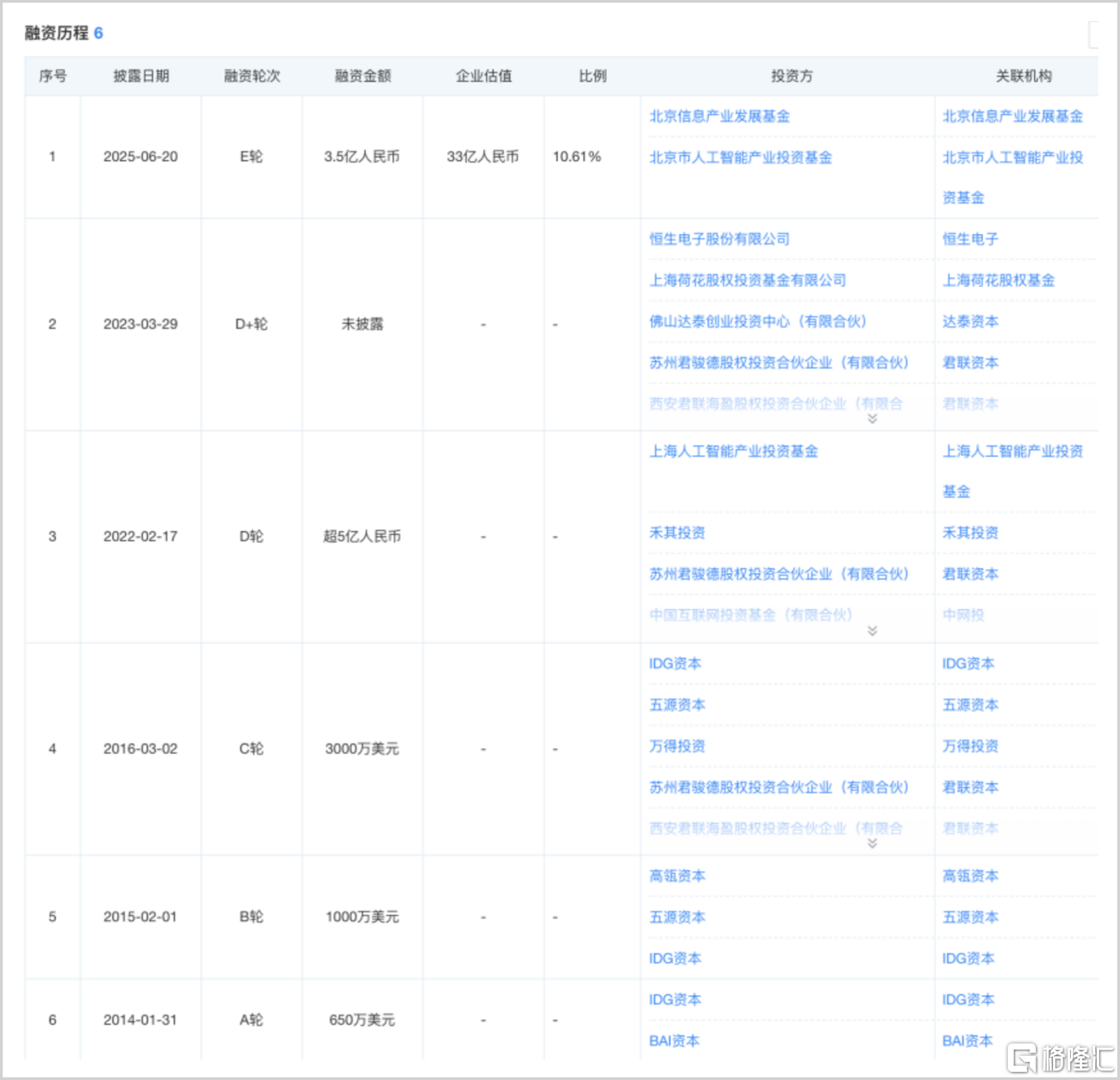This screenshot has width=1120, height=1080.
Task: Select the 披露日期 column header
Action: [x=141, y=76]
